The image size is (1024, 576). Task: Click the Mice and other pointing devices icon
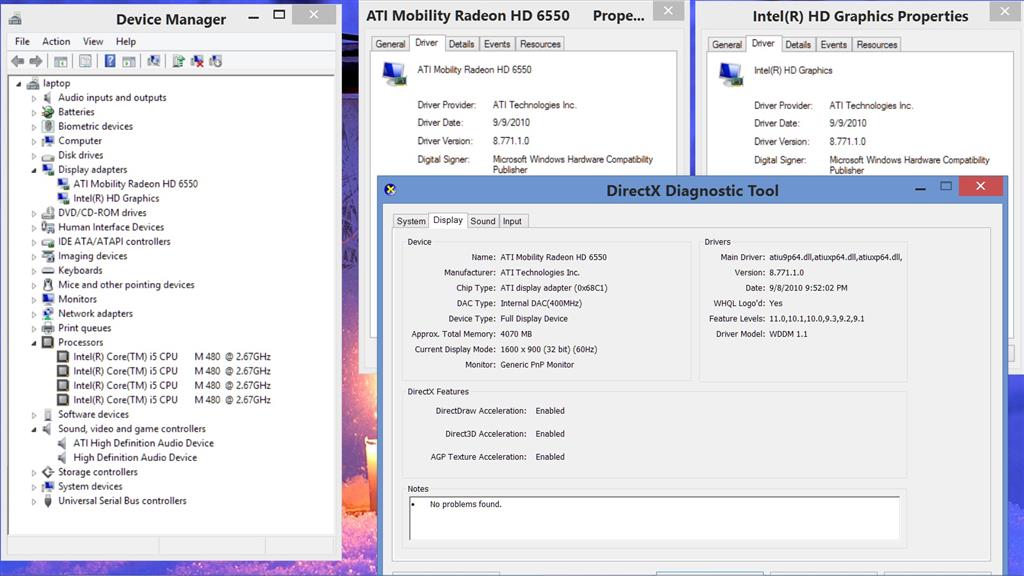48,285
